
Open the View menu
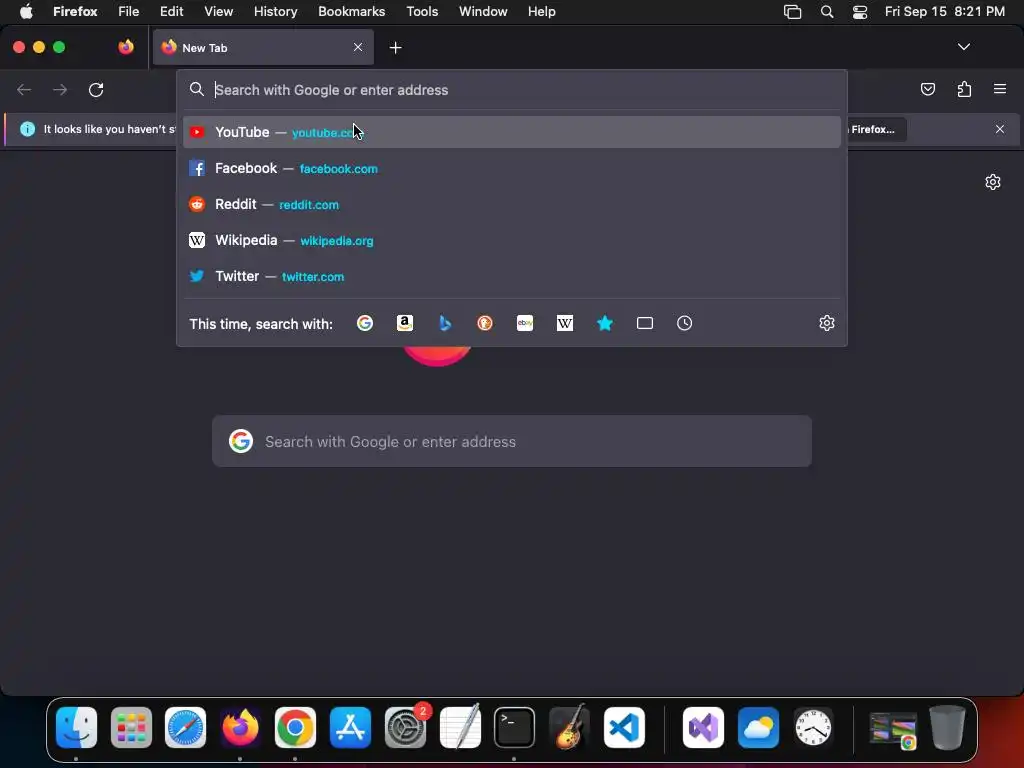tap(218, 11)
